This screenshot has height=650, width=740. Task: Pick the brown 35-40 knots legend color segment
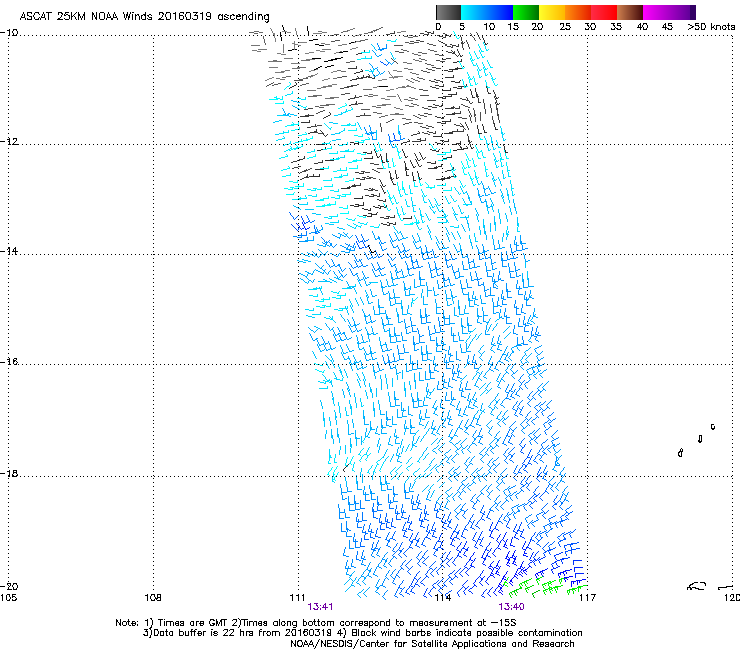coord(630,12)
